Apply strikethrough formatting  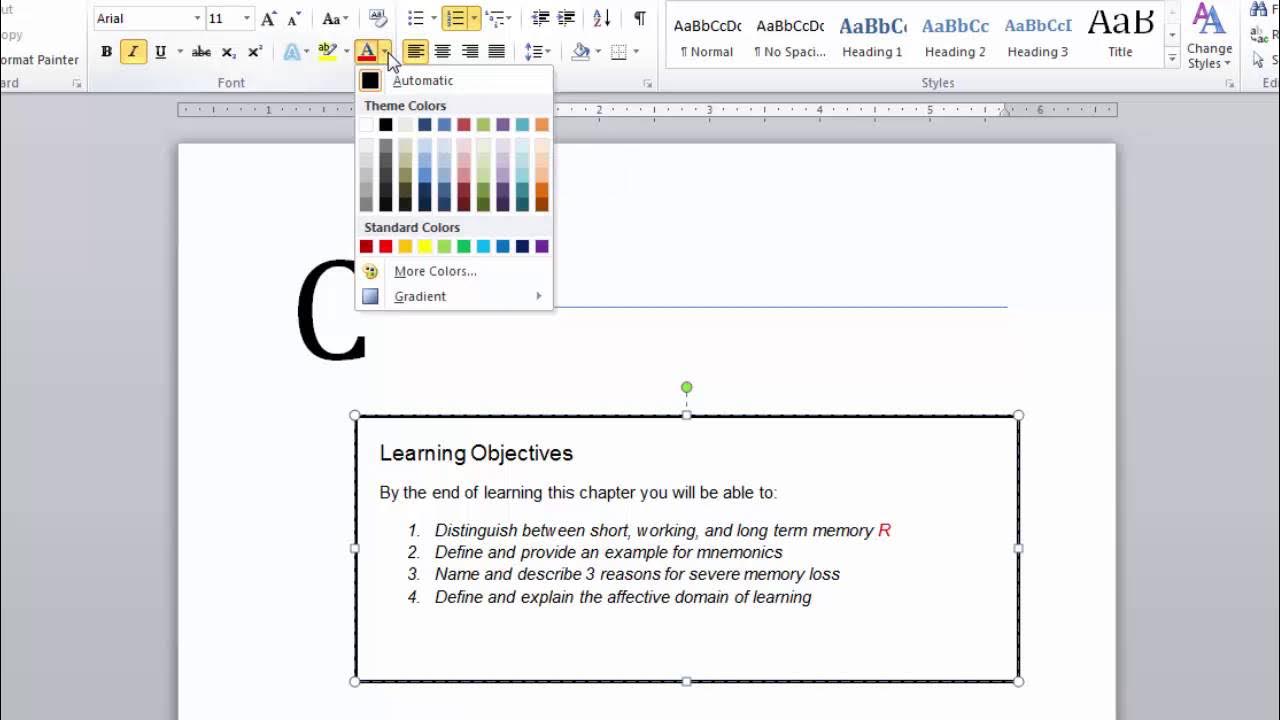[x=201, y=52]
